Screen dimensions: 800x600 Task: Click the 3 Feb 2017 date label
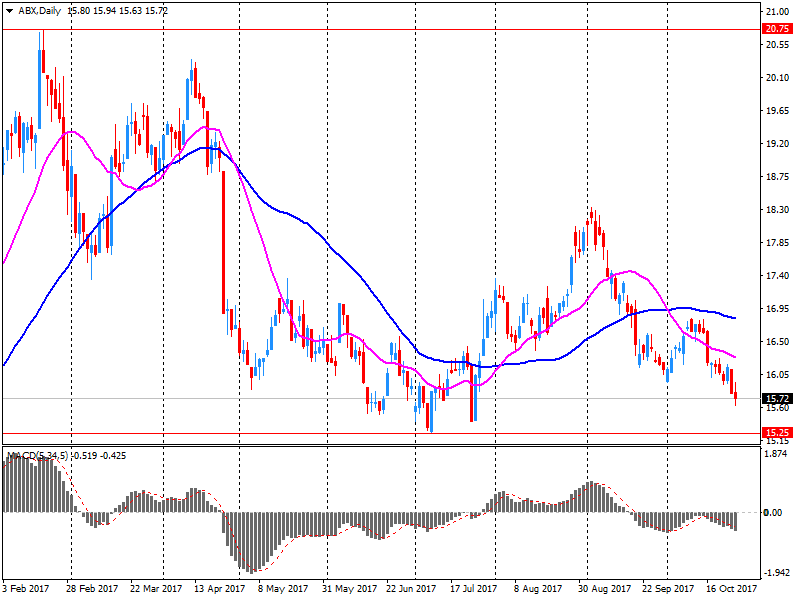26,589
